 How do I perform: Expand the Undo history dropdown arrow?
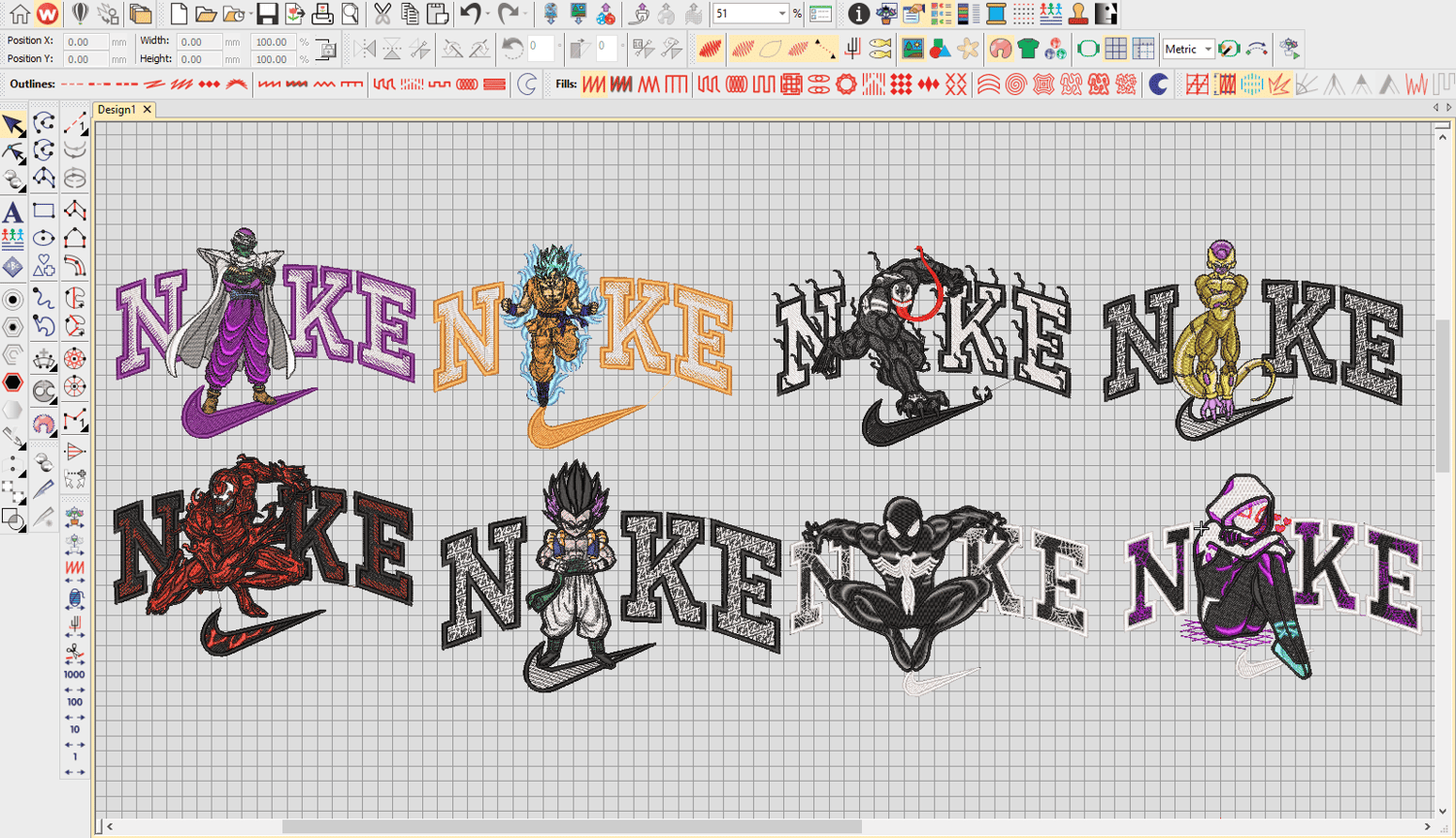[486, 14]
